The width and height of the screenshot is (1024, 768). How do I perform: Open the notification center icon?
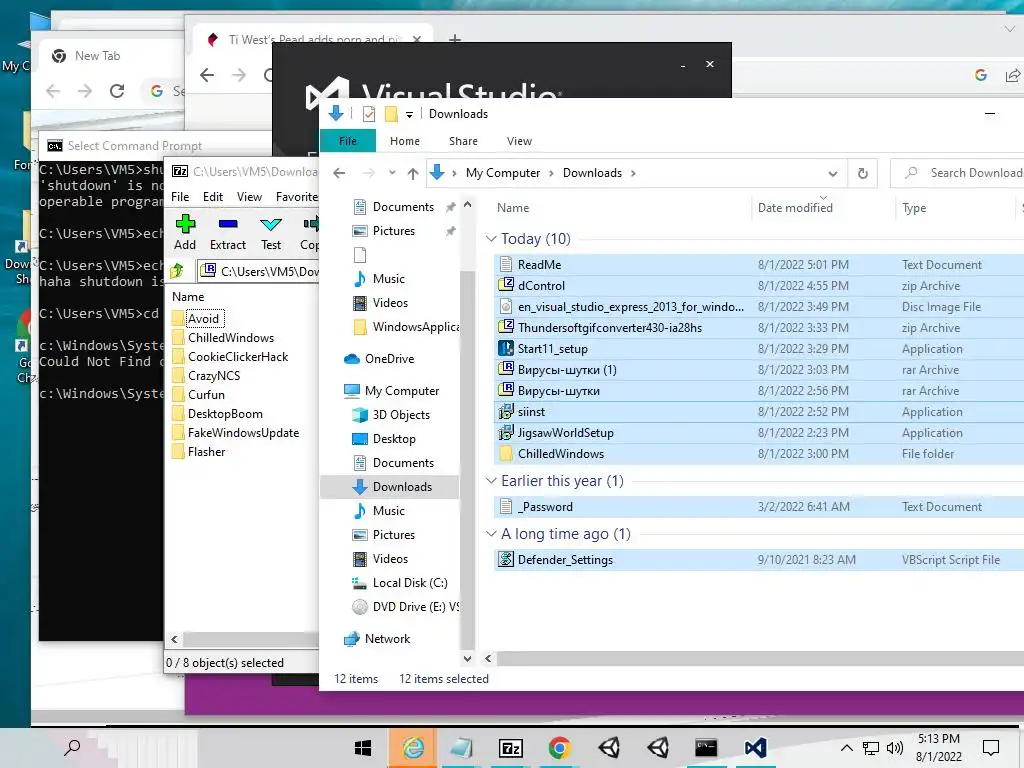click(991, 748)
